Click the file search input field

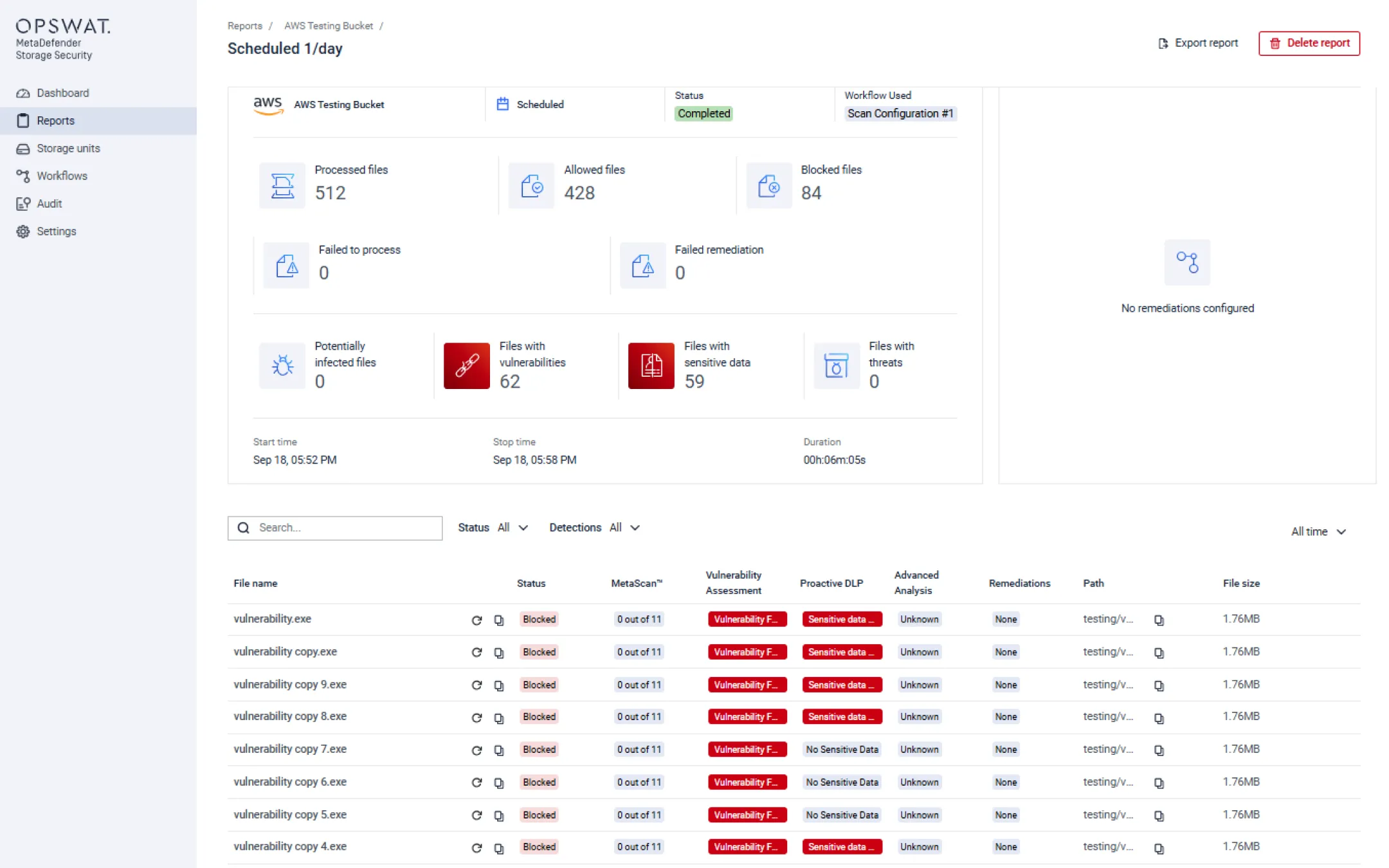pos(346,528)
